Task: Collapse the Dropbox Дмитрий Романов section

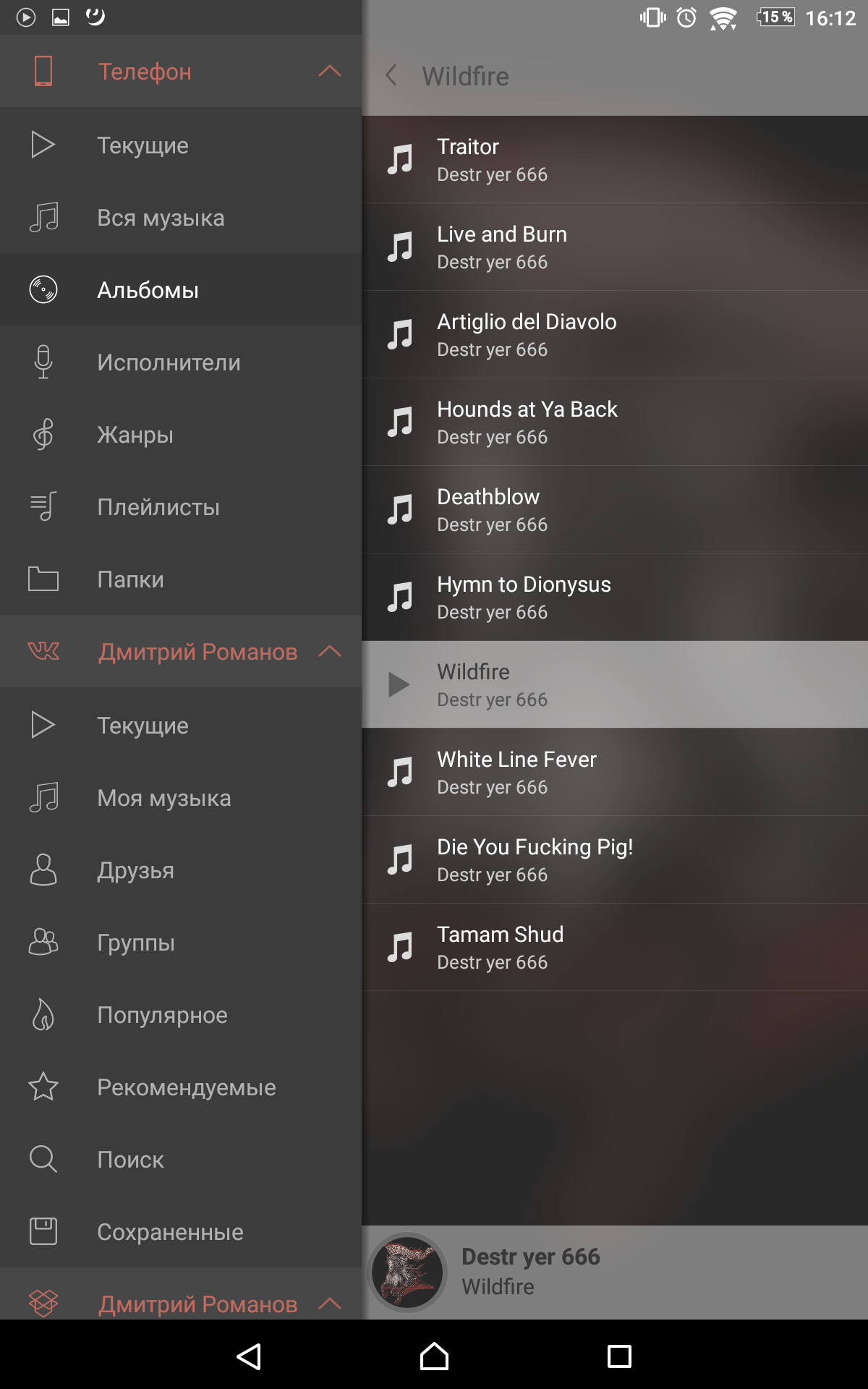Action: click(330, 1304)
